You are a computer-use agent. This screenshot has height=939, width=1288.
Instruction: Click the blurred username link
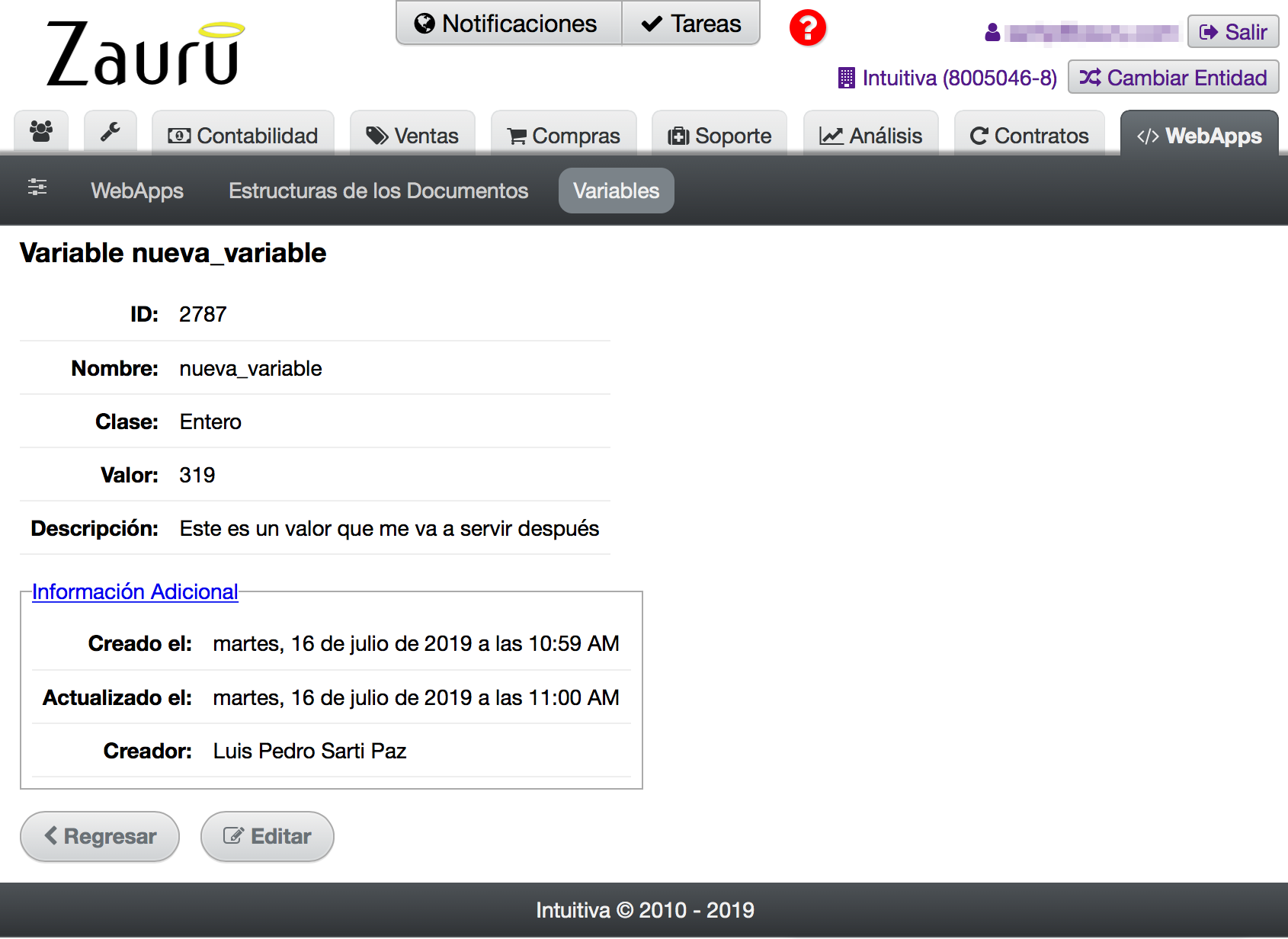pos(1091,33)
